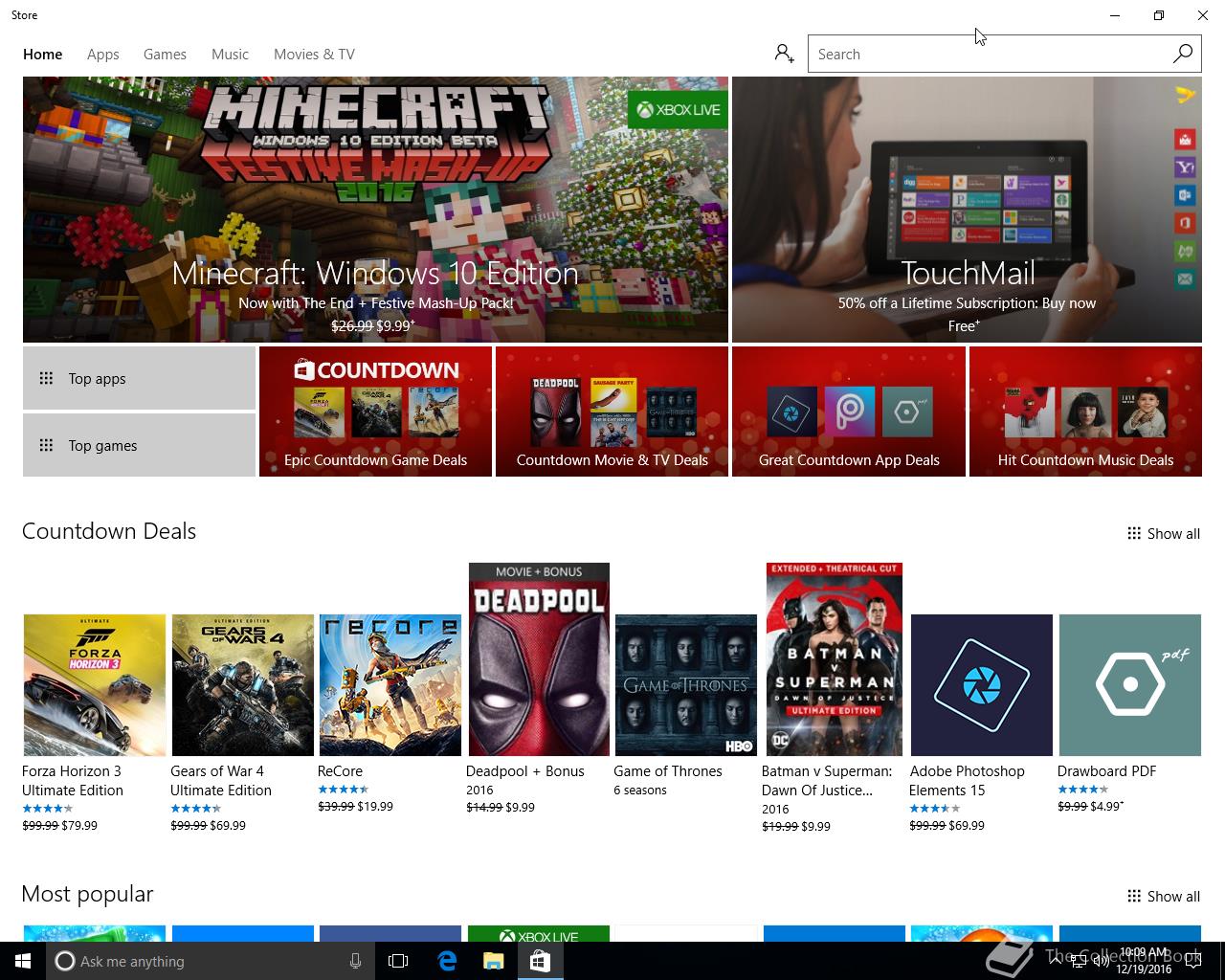Screen dimensions: 1225x980
Task: Show all Countdown Deals
Action: click(1164, 533)
